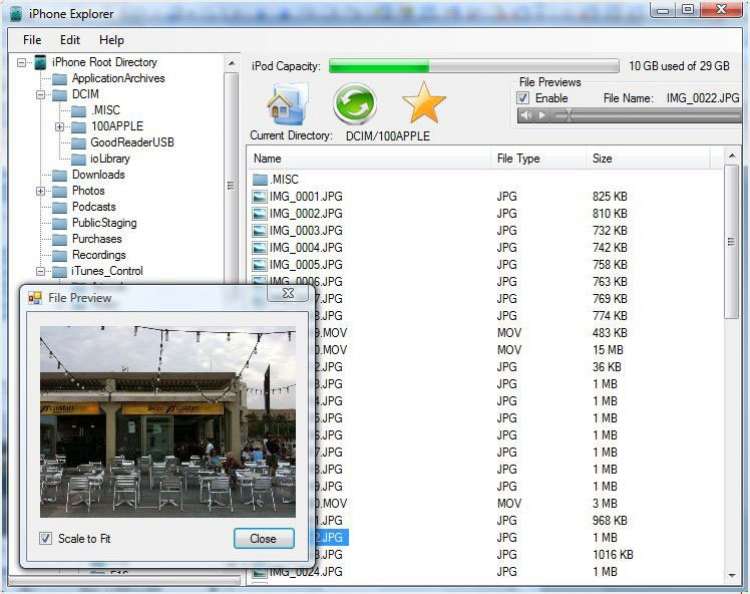Click the Recordings folder icon
This screenshot has width=750, height=594.
pyautogui.click(x=59, y=255)
